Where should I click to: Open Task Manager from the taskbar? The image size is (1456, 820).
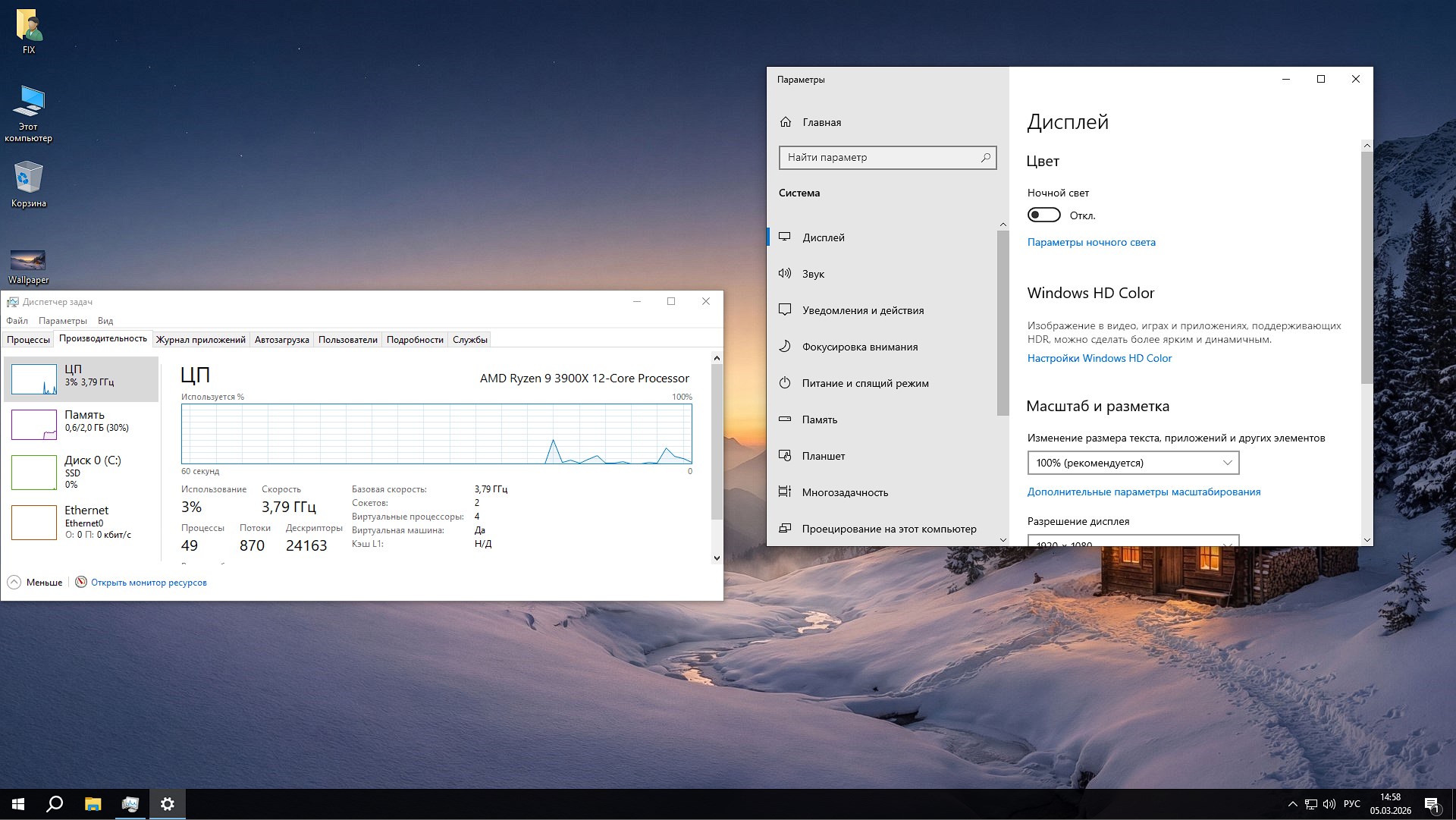[x=130, y=804]
